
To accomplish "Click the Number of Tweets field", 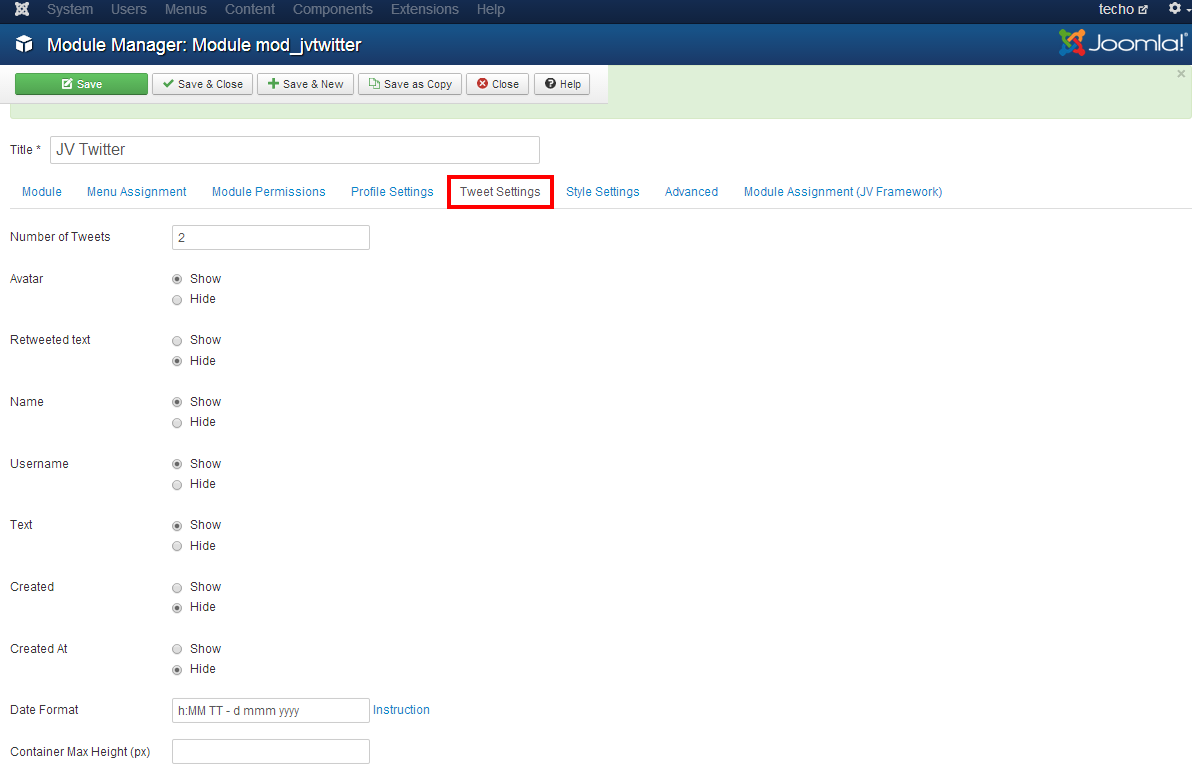I will tap(271, 237).
